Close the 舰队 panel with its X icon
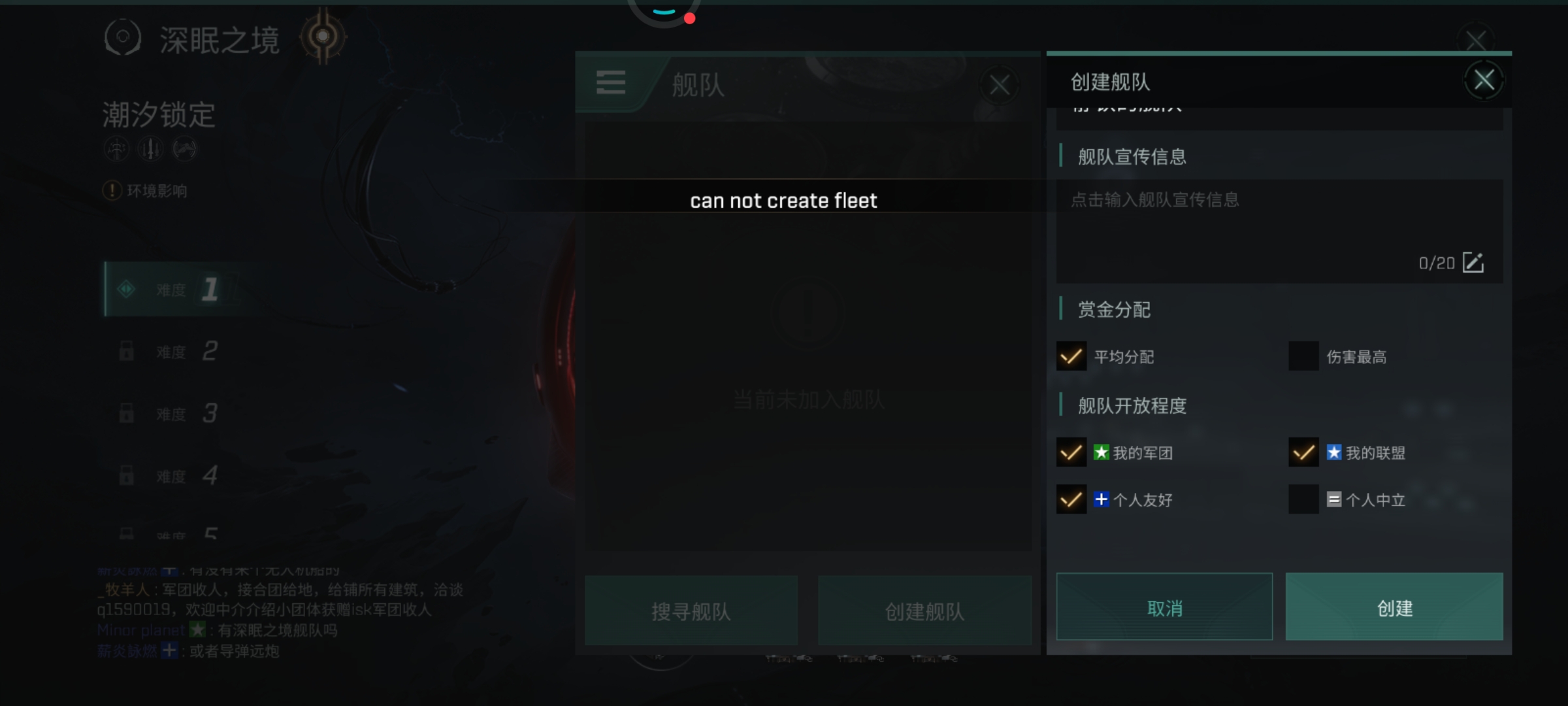The width and height of the screenshot is (1568, 706). 1000,85
